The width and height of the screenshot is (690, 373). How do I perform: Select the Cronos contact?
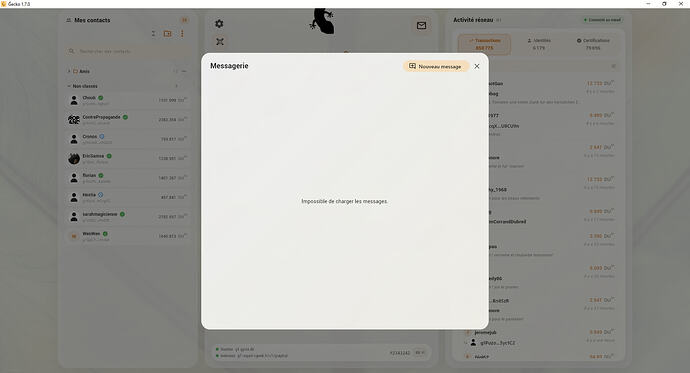pos(128,139)
